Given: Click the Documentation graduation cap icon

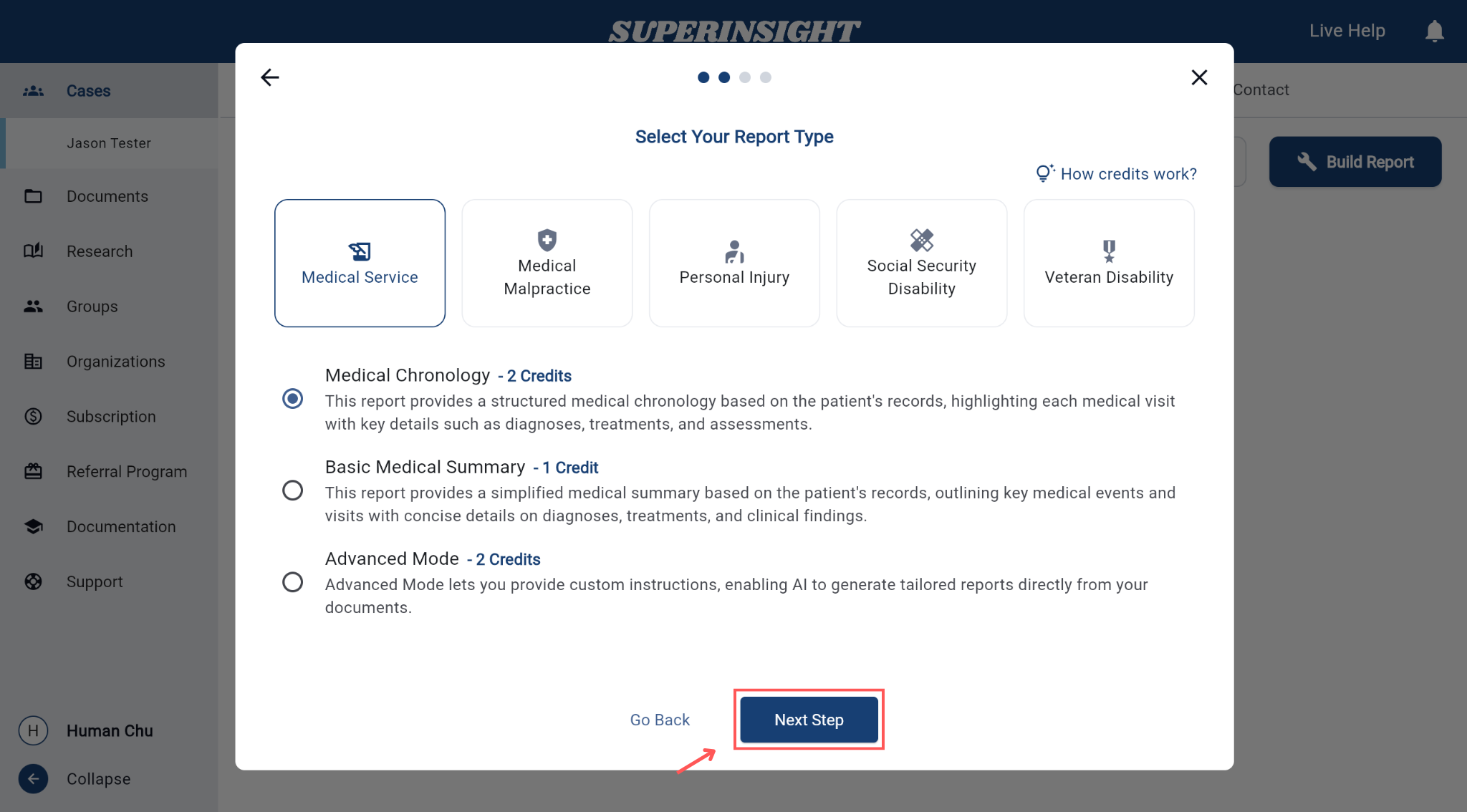Looking at the screenshot, I should 33,526.
